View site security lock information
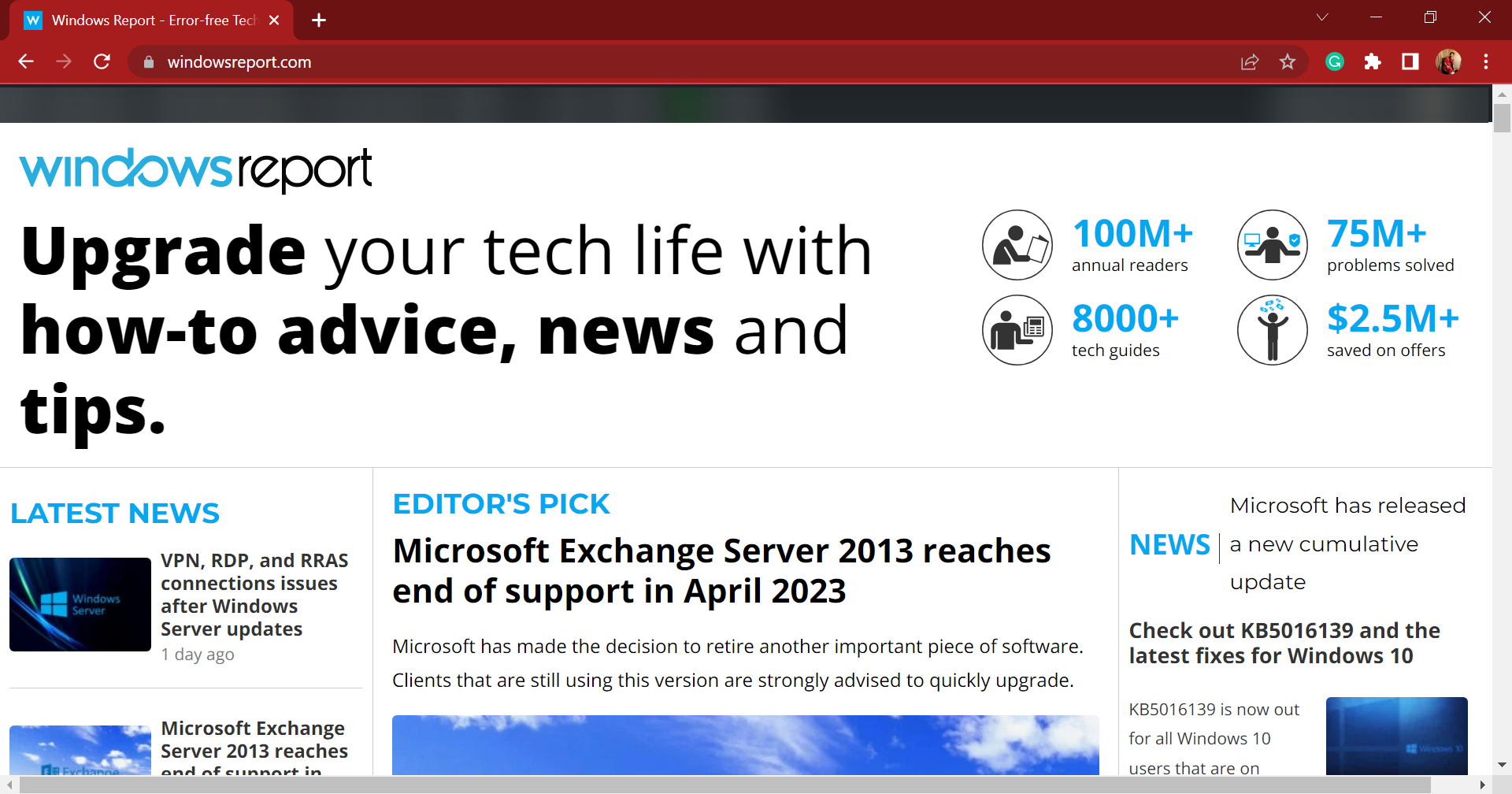The image size is (1512, 794). tap(149, 61)
